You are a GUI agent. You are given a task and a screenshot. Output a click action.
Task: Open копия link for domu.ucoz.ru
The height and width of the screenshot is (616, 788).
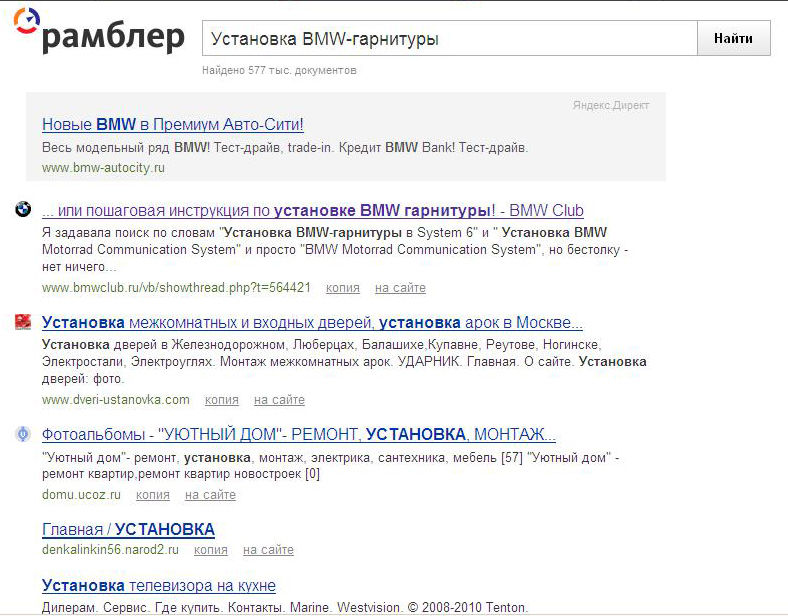[x=153, y=495]
